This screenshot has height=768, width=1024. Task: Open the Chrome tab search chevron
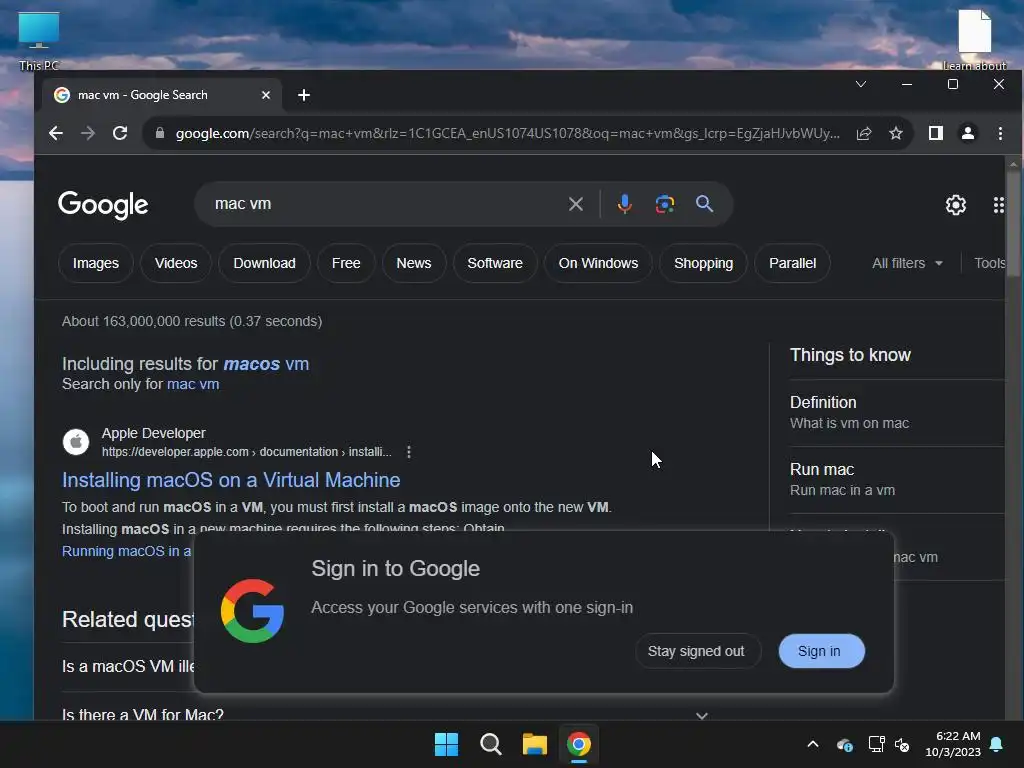click(861, 84)
